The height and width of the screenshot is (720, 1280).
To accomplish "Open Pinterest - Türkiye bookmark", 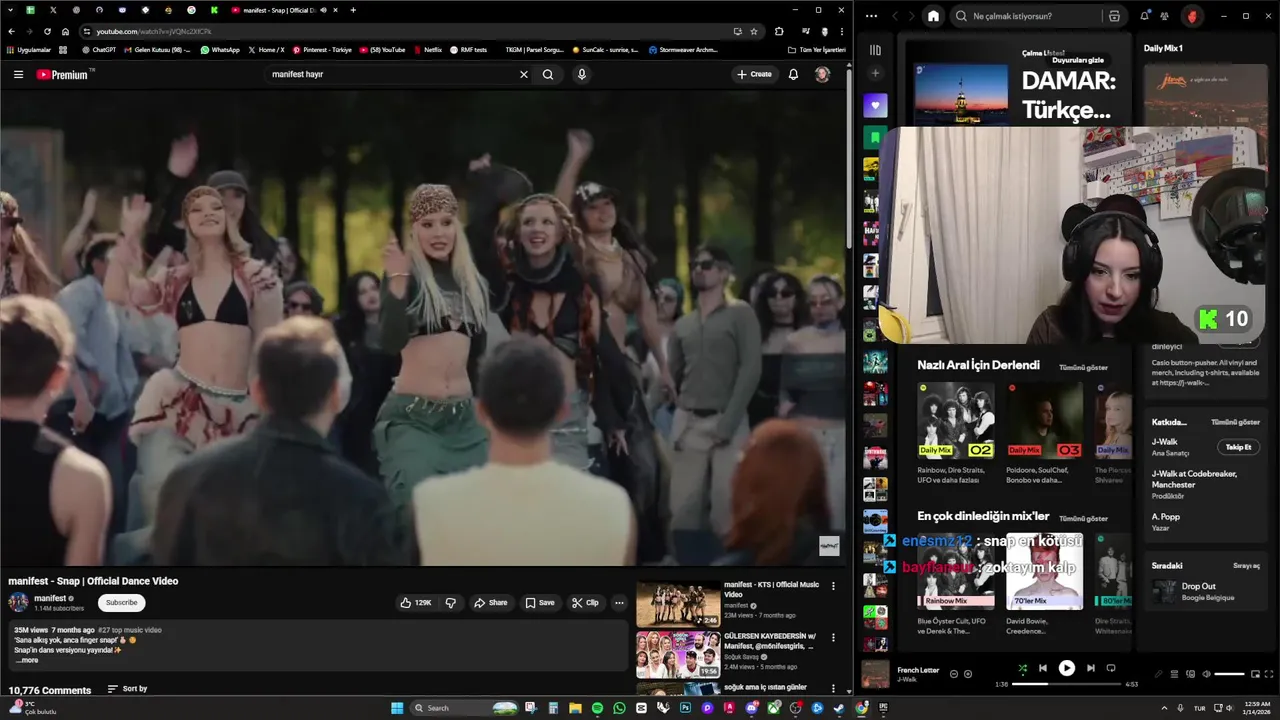I will point(322,49).
